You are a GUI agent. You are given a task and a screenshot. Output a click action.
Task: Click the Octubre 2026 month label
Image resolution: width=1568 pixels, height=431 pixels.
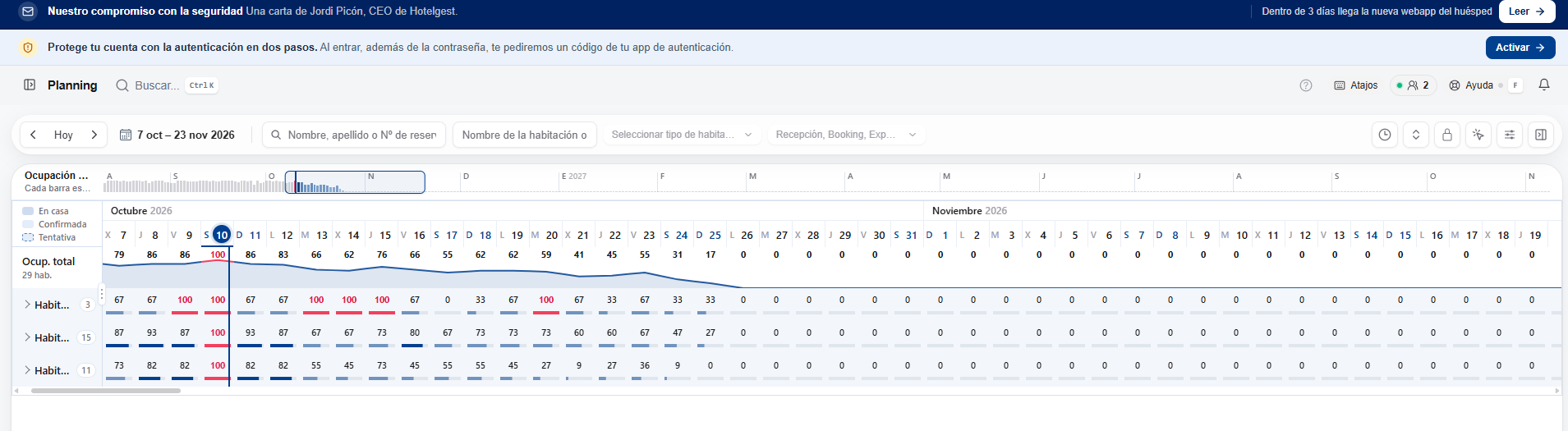(x=141, y=211)
